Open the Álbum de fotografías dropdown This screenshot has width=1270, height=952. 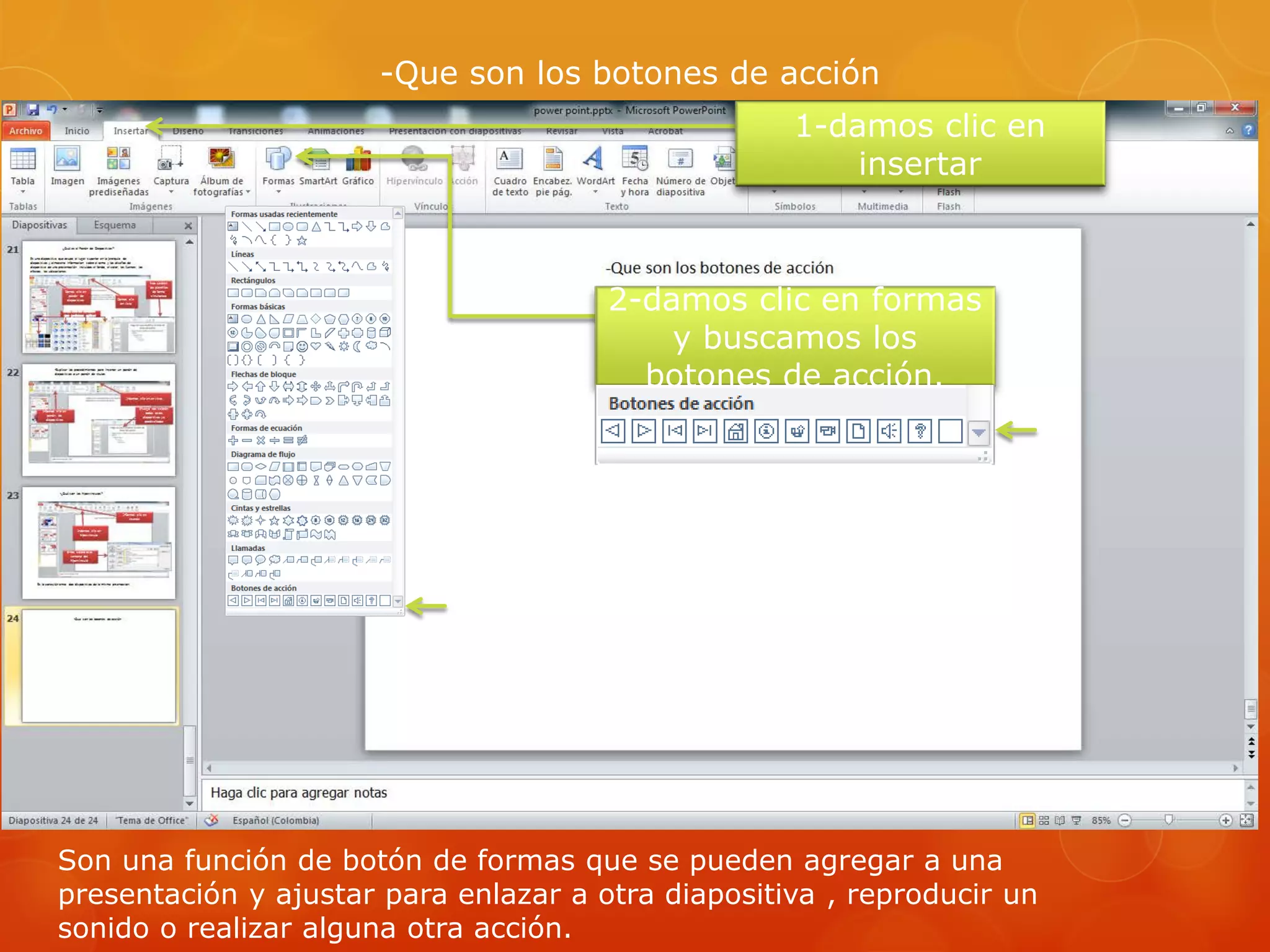click(x=248, y=192)
